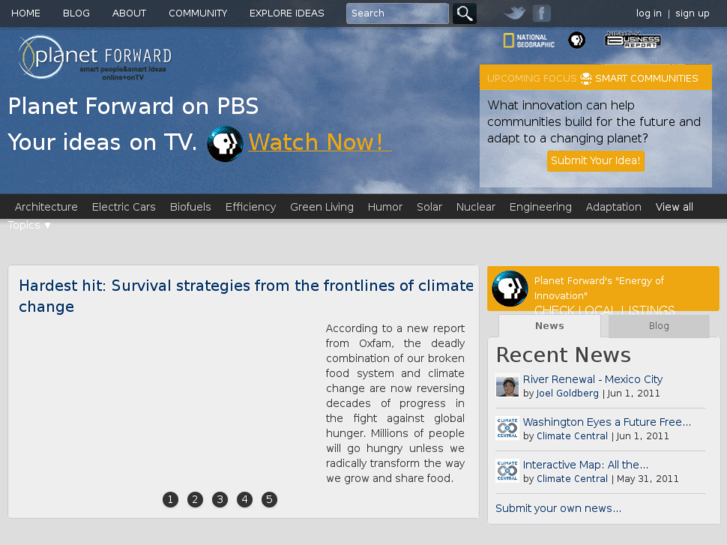Select the Efficiency topic
This screenshot has height=545, width=727.
[x=250, y=207]
